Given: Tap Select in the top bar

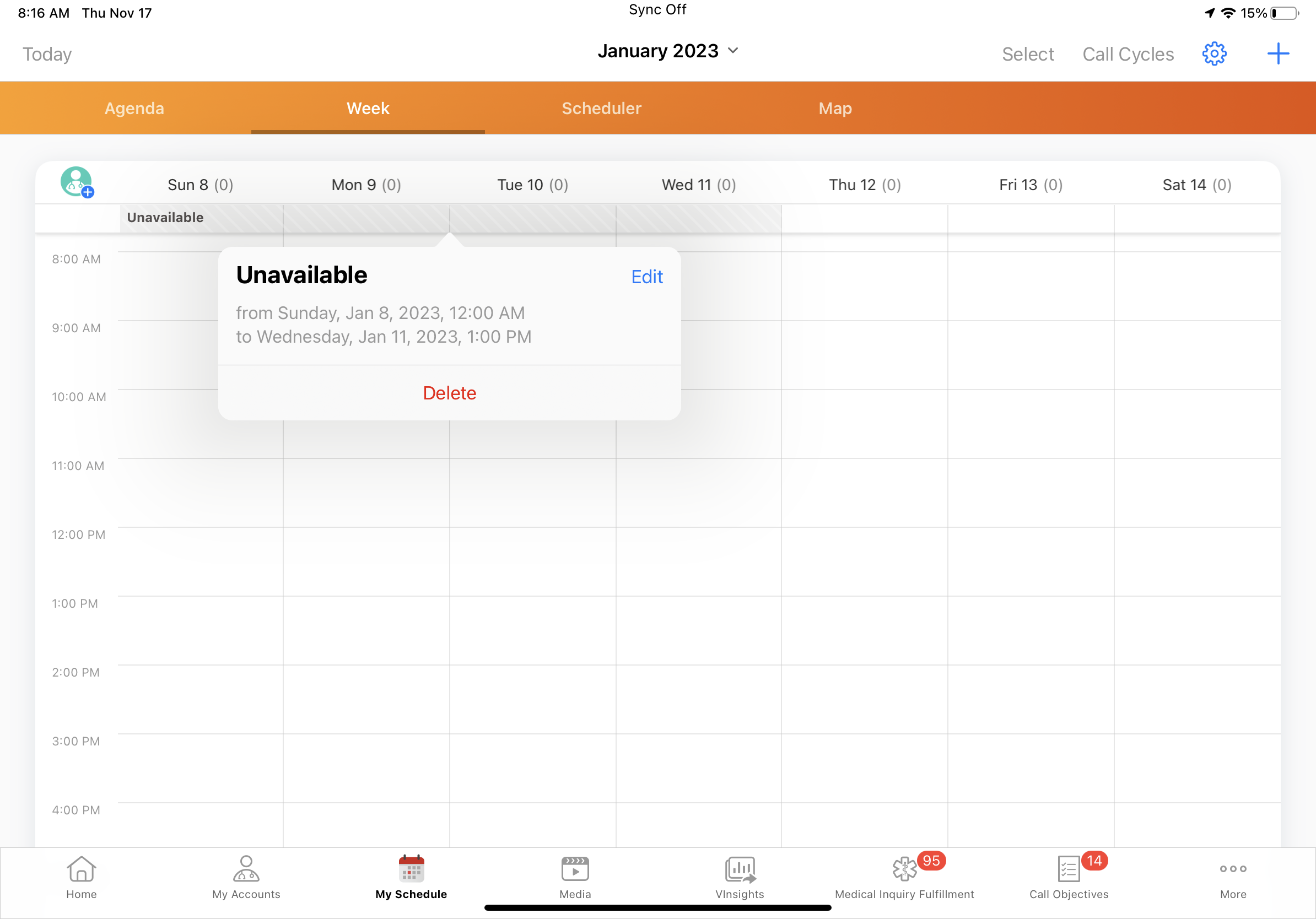Looking at the screenshot, I should coord(1027,54).
